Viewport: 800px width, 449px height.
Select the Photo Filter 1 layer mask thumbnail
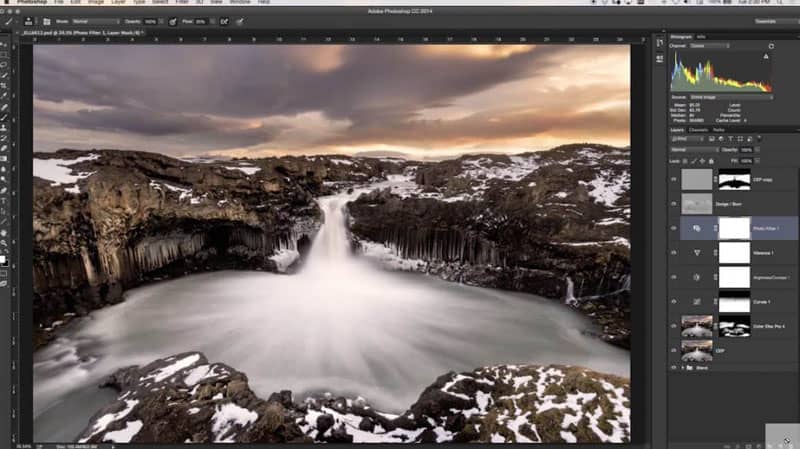coord(734,229)
